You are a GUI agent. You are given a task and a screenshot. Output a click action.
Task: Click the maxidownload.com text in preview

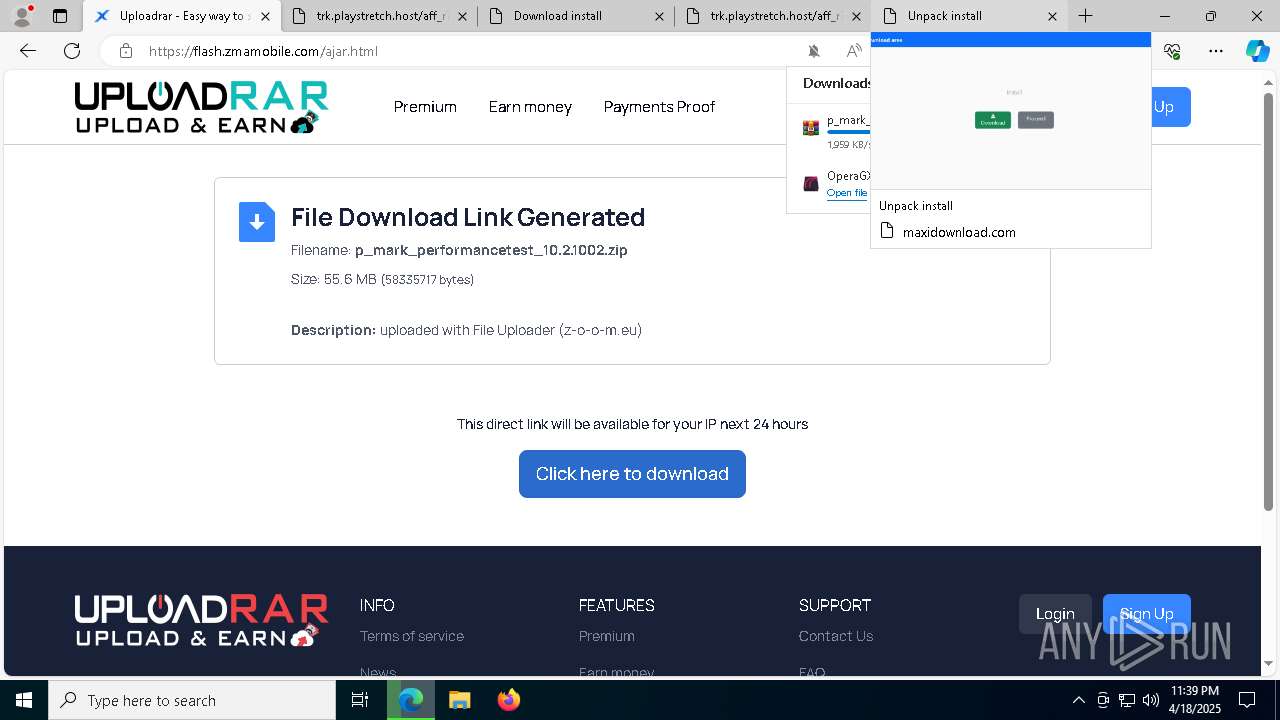(959, 232)
